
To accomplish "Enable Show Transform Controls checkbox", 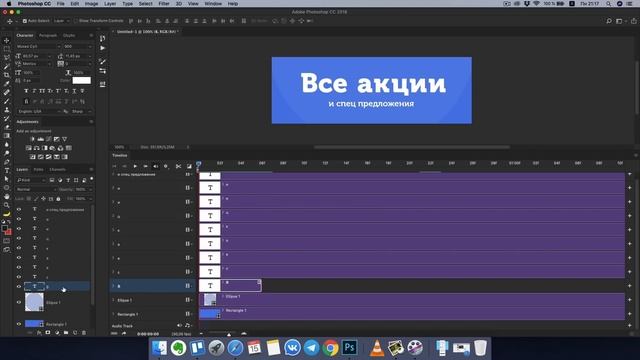I will tap(76, 21).
